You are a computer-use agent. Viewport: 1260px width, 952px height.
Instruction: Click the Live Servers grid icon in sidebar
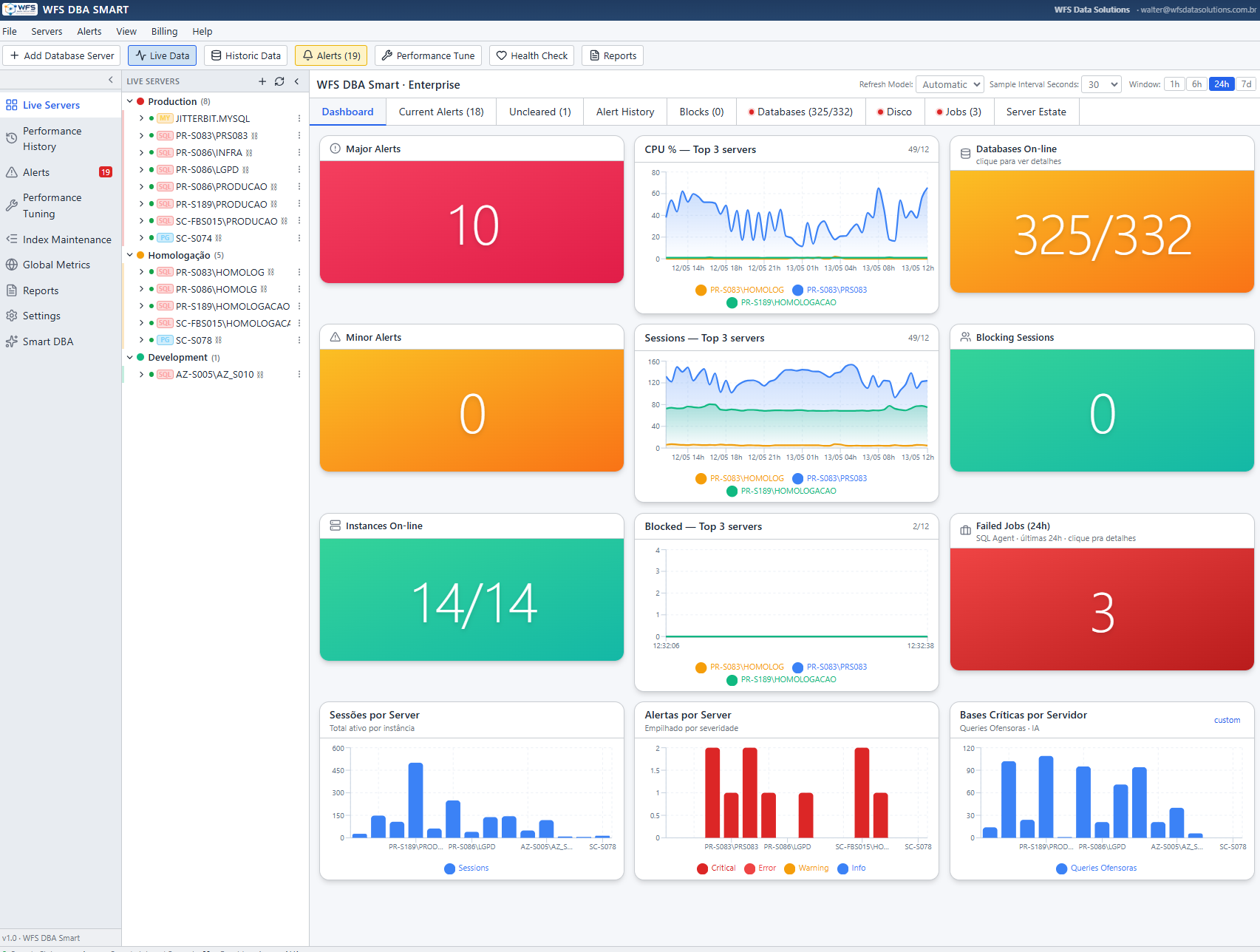point(12,105)
